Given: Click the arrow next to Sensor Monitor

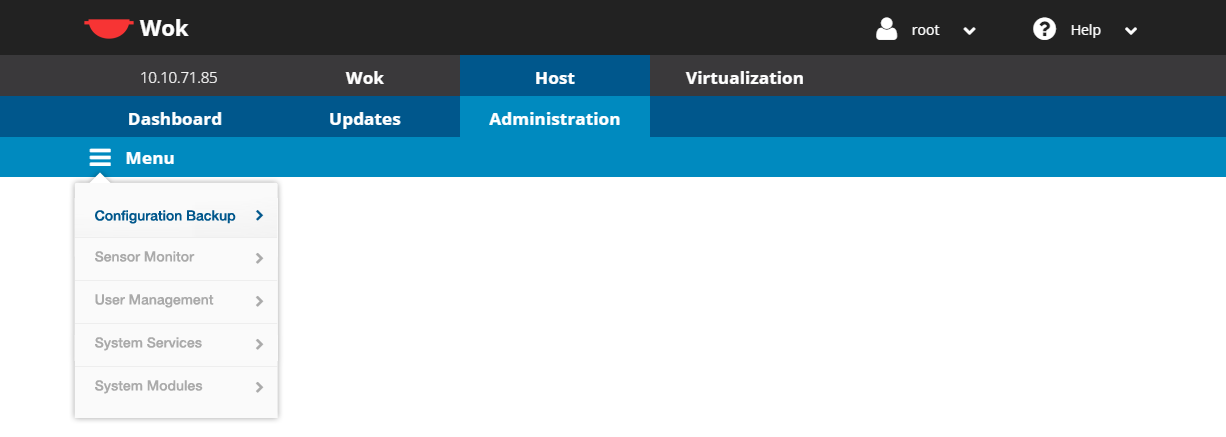Looking at the screenshot, I should coord(259,258).
